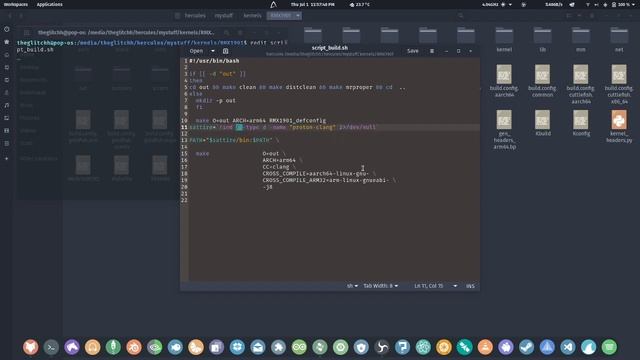This screenshot has width=640, height=360.
Task: Select the gen_headers_arm64.bp file
Action: [504, 129]
